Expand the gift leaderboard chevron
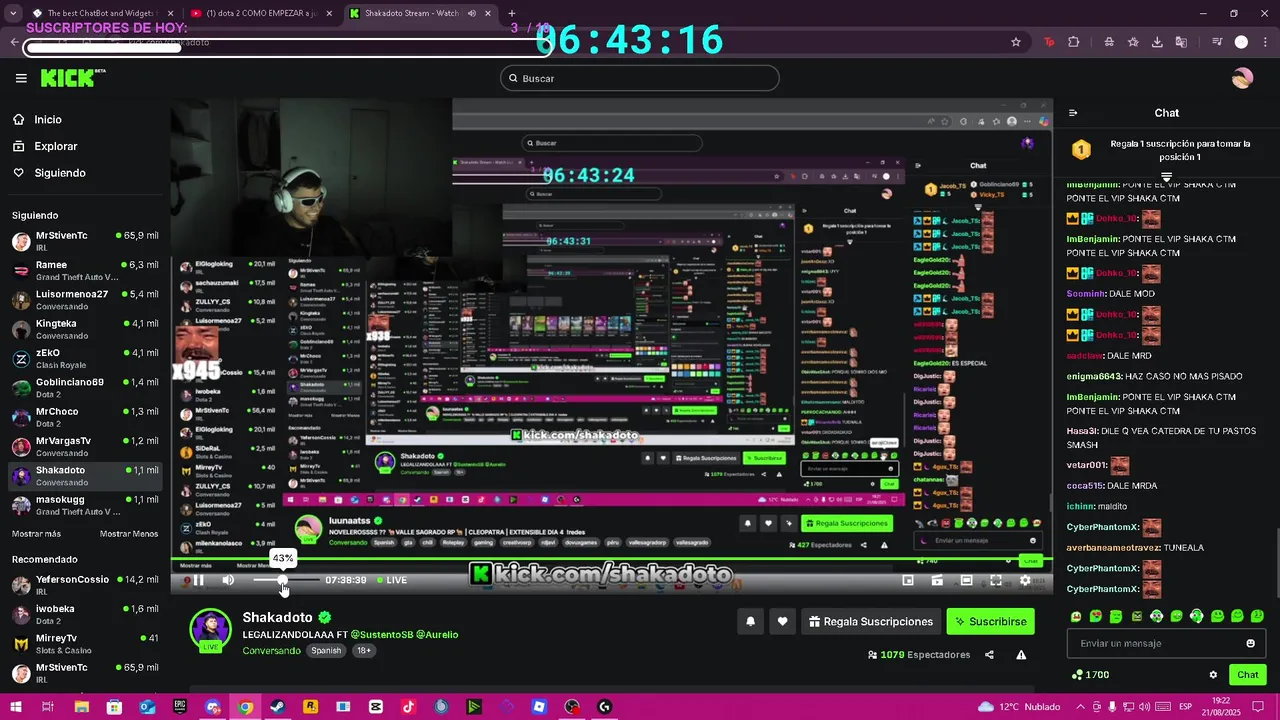1280x720 pixels. click(x=1166, y=177)
